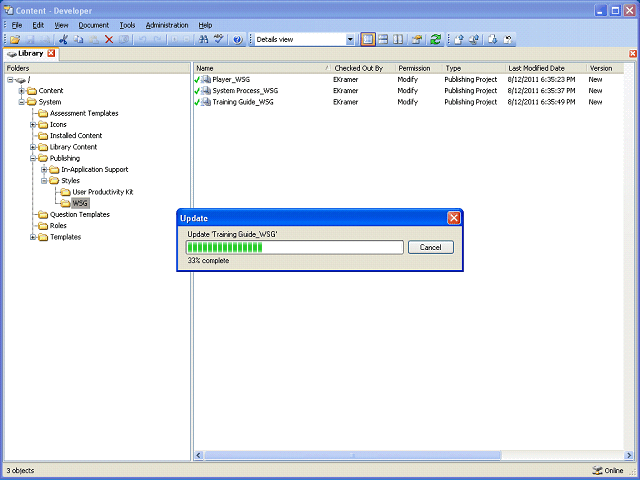Click the Online status icon

[x=597, y=470]
